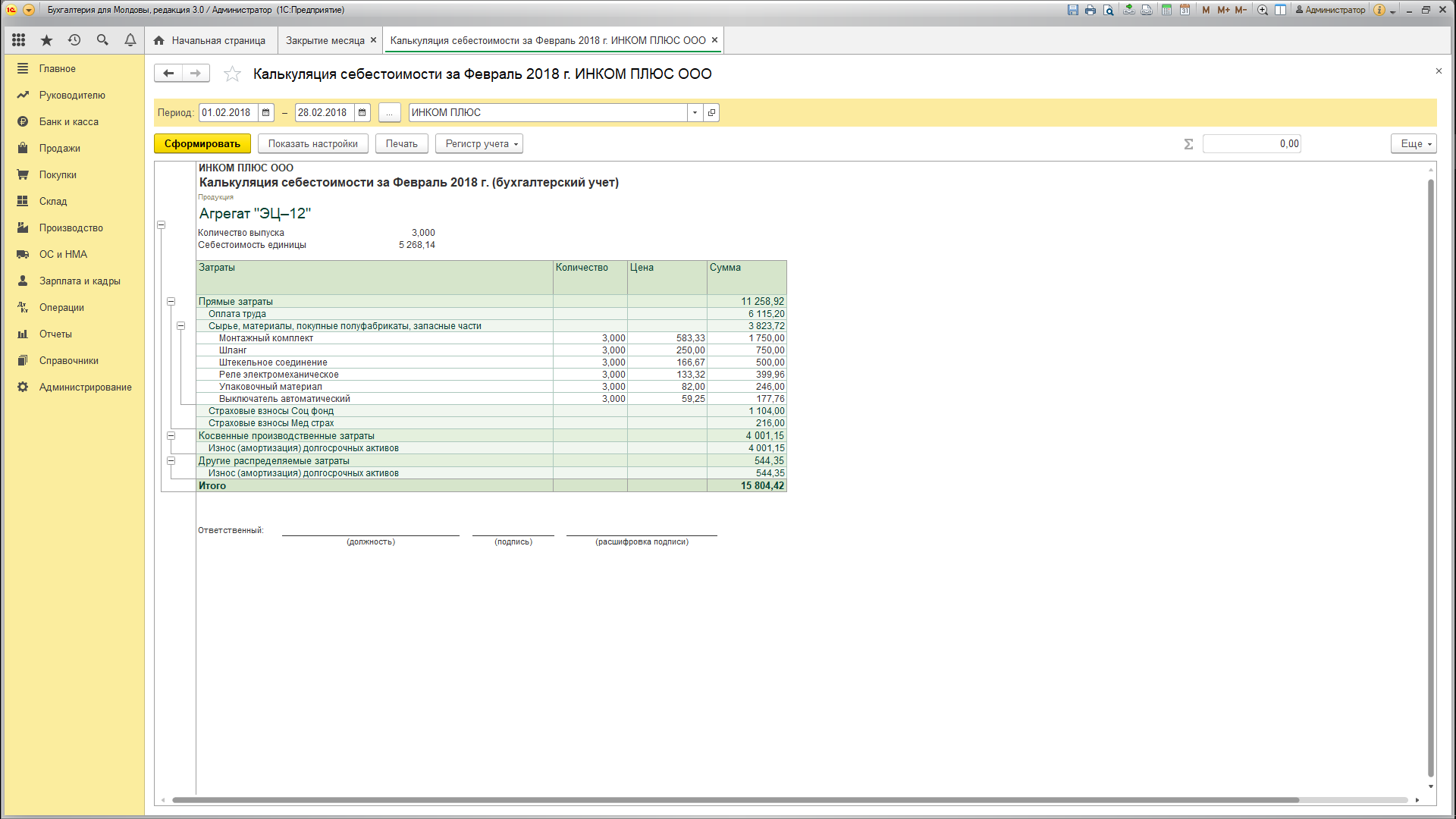
Task: Open the Еще menu
Action: click(1414, 143)
